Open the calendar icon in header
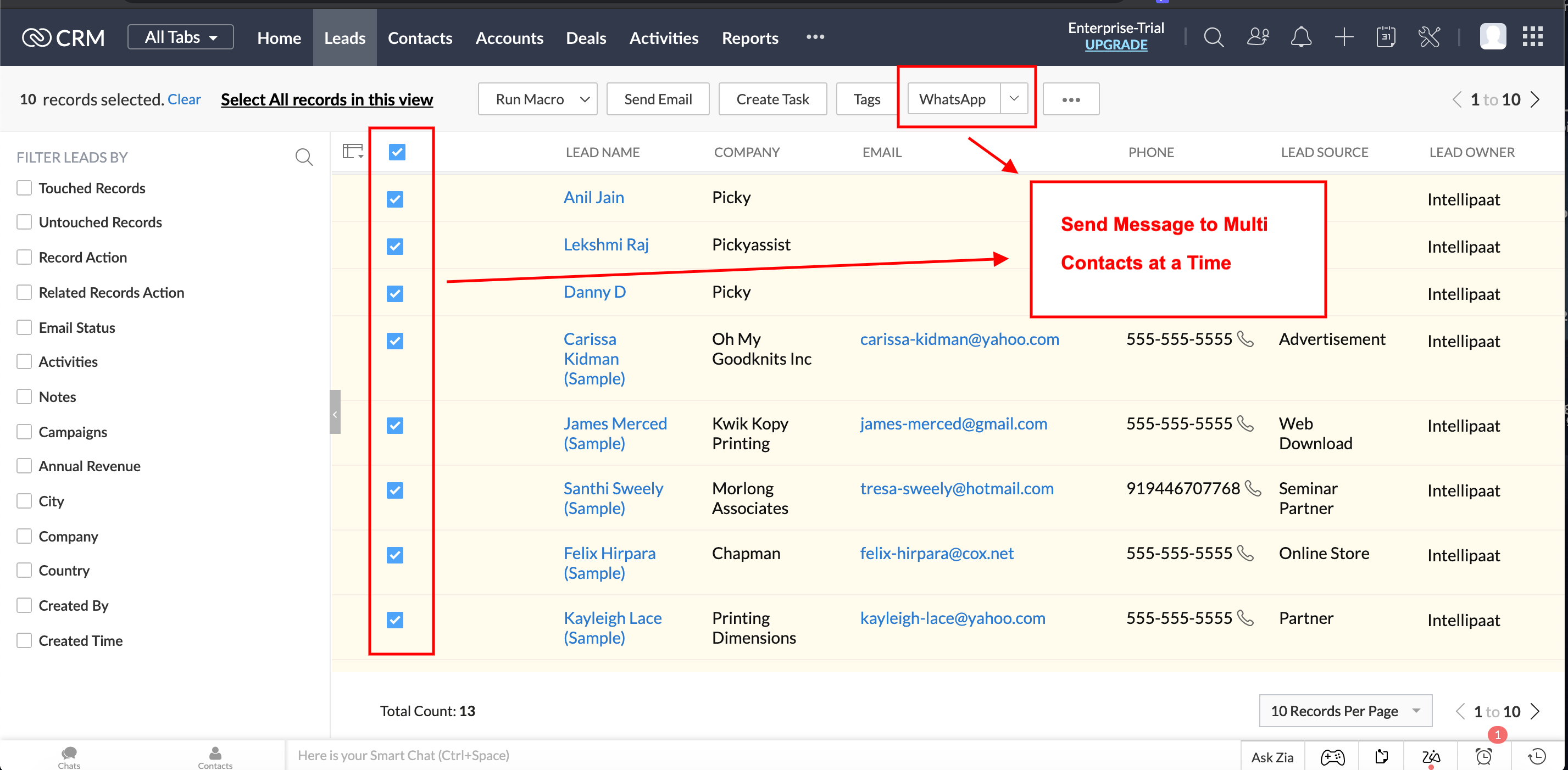 1386,38
